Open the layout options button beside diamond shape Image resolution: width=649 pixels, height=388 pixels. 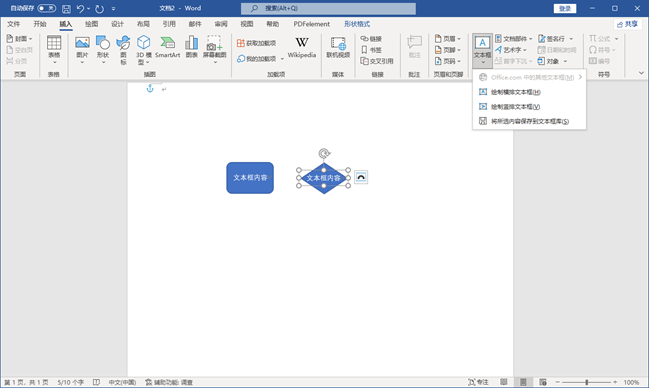[x=361, y=177]
